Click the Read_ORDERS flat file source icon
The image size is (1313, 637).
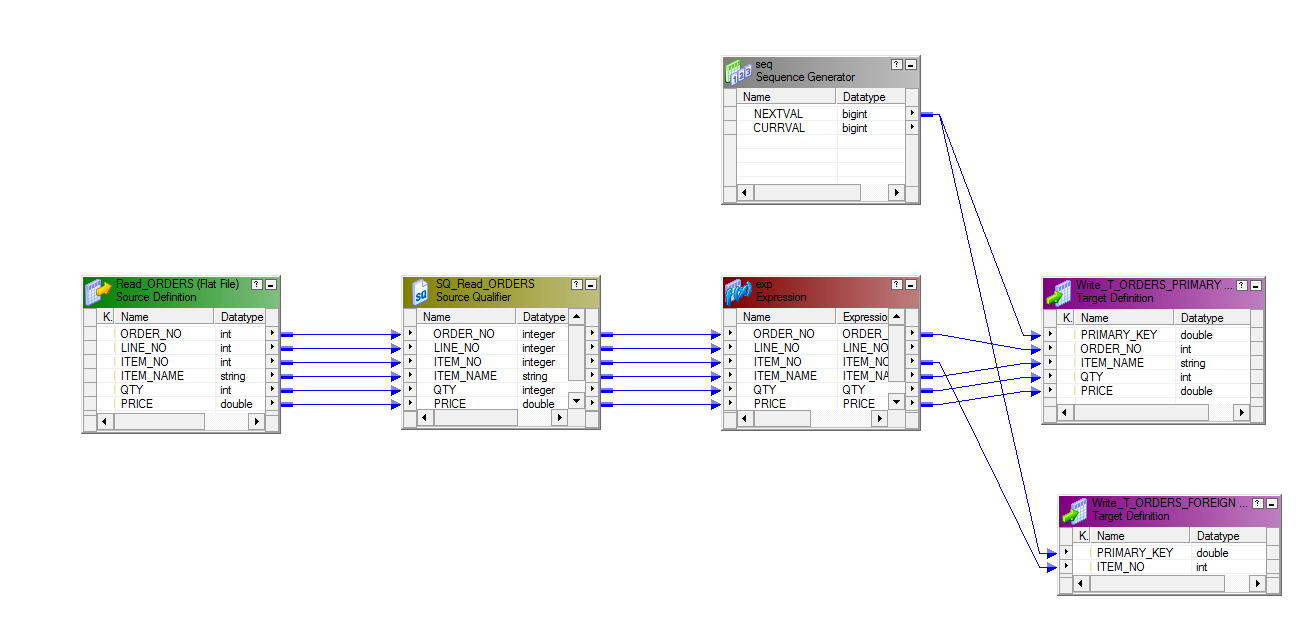coord(99,291)
